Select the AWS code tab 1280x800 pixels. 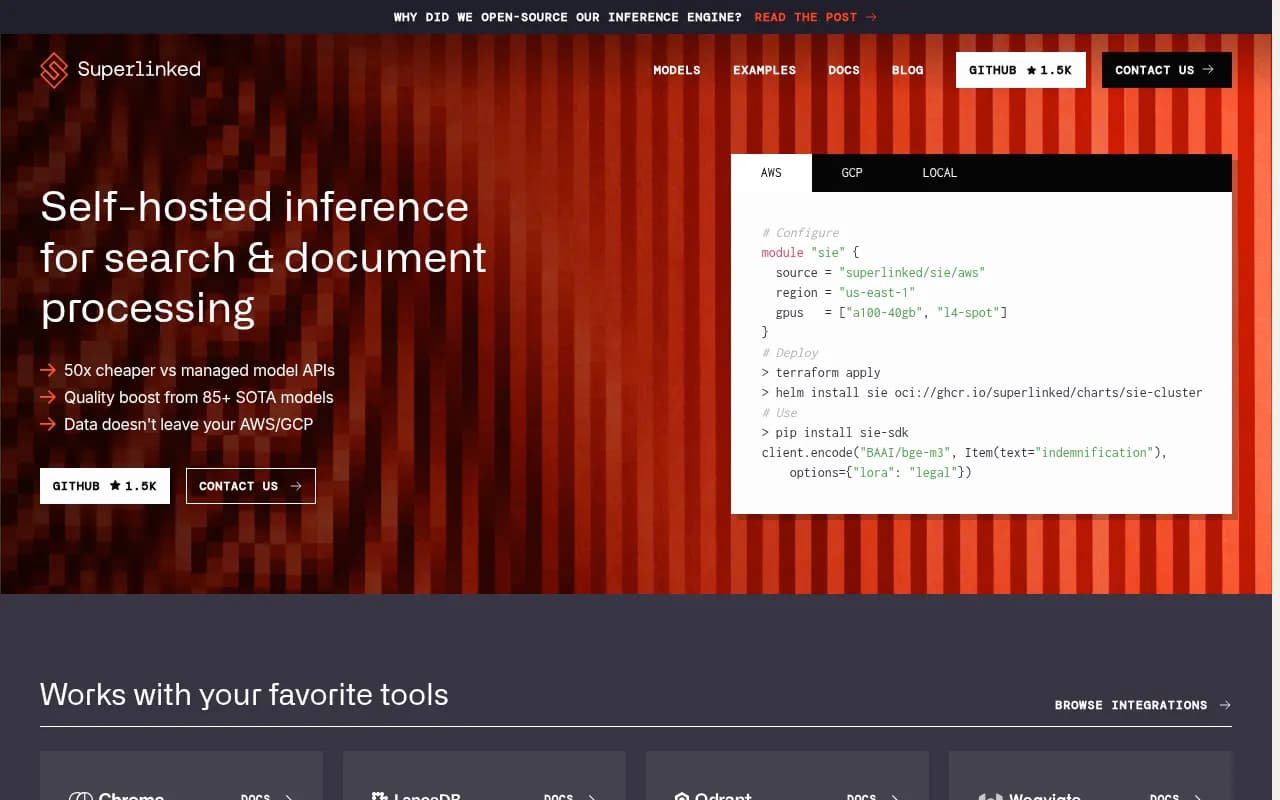tap(771, 173)
